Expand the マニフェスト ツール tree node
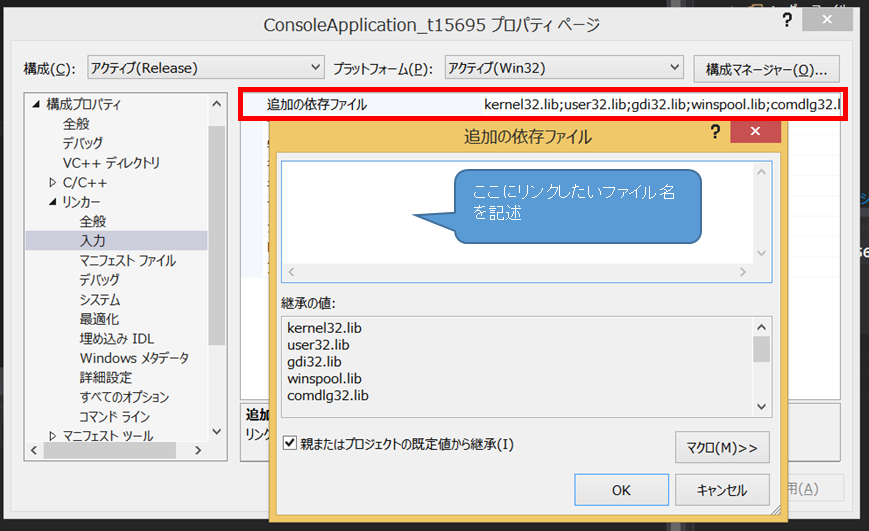Image resolution: width=869 pixels, height=531 pixels. click(53, 436)
